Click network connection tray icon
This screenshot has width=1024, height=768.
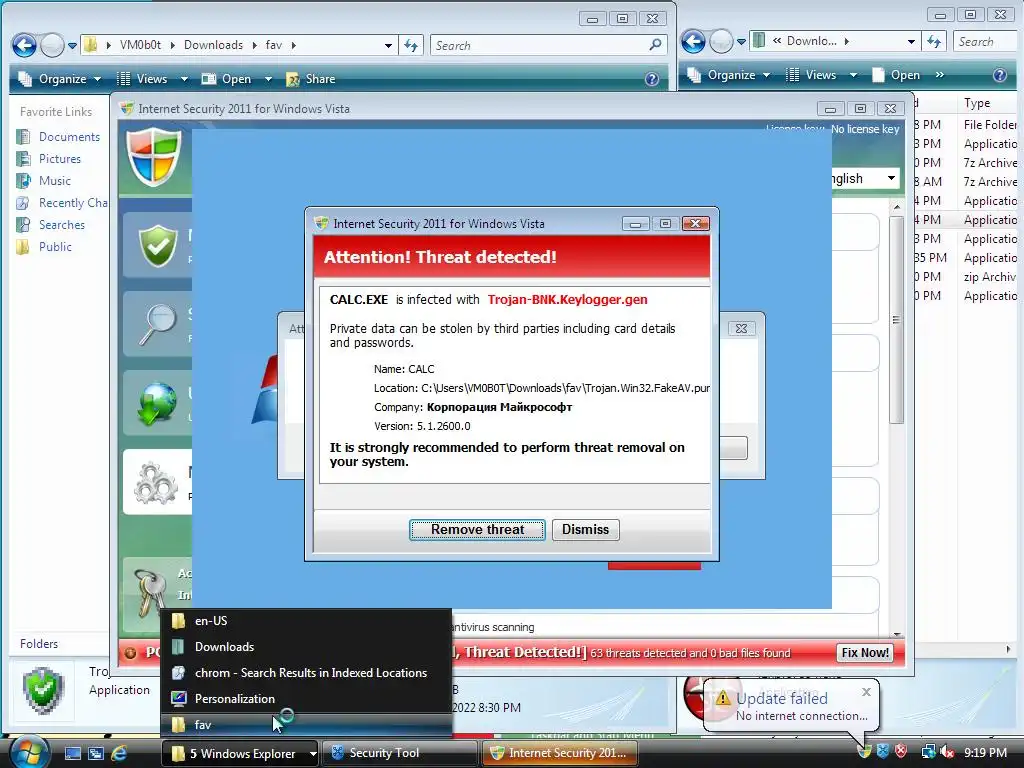(x=928, y=752)
